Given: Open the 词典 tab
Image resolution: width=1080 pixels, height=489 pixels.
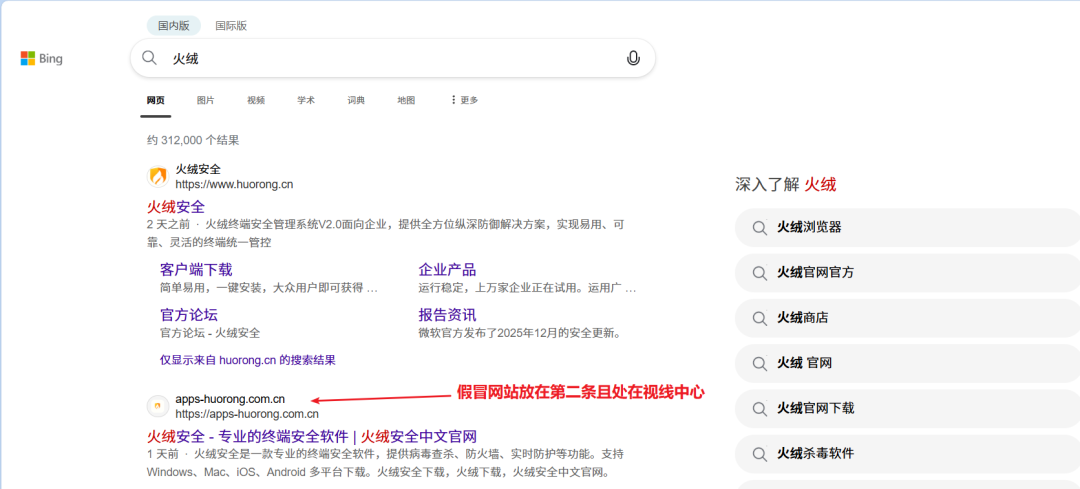Looking at the screenshot, I should click(x=356, y=100).
